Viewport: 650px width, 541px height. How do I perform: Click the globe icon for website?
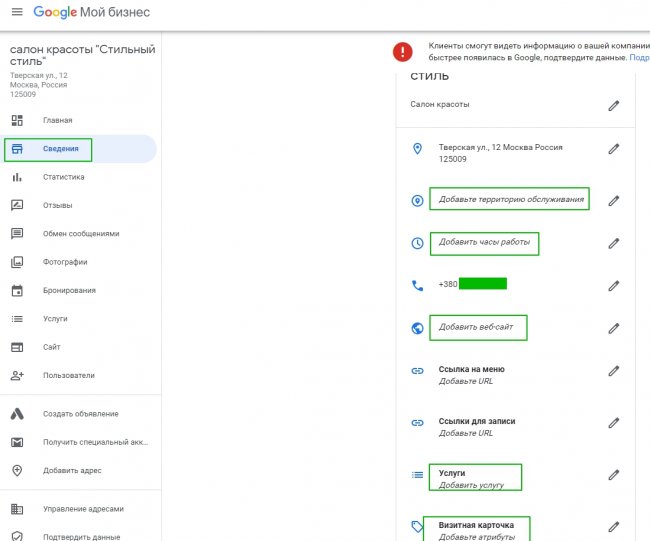pyautogui.click(x=418, y=328)
